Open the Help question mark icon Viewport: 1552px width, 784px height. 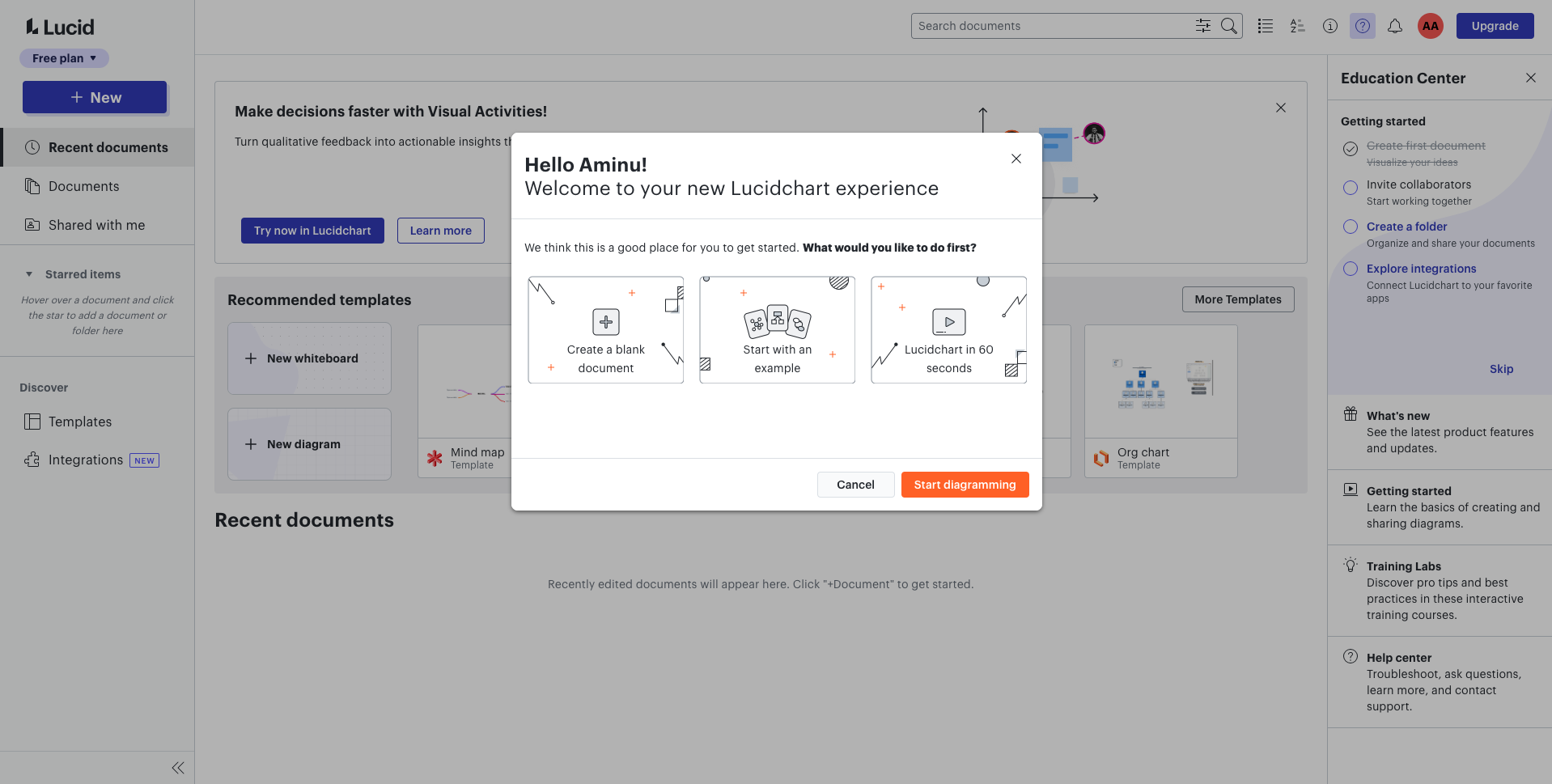click(1362, 26)
